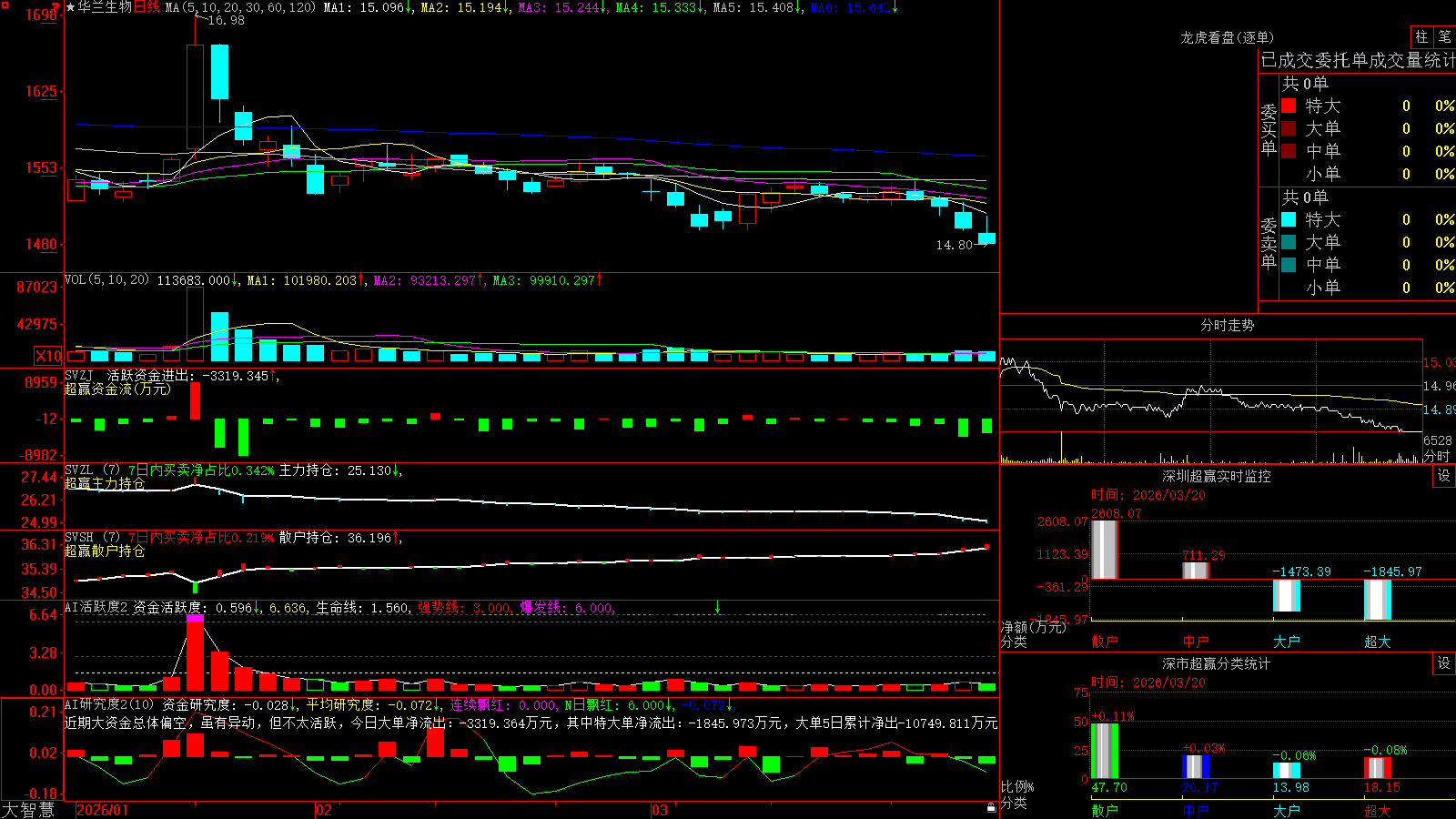Click the red 超大 bar at 18.15 percent

(x=1377, y=768)
